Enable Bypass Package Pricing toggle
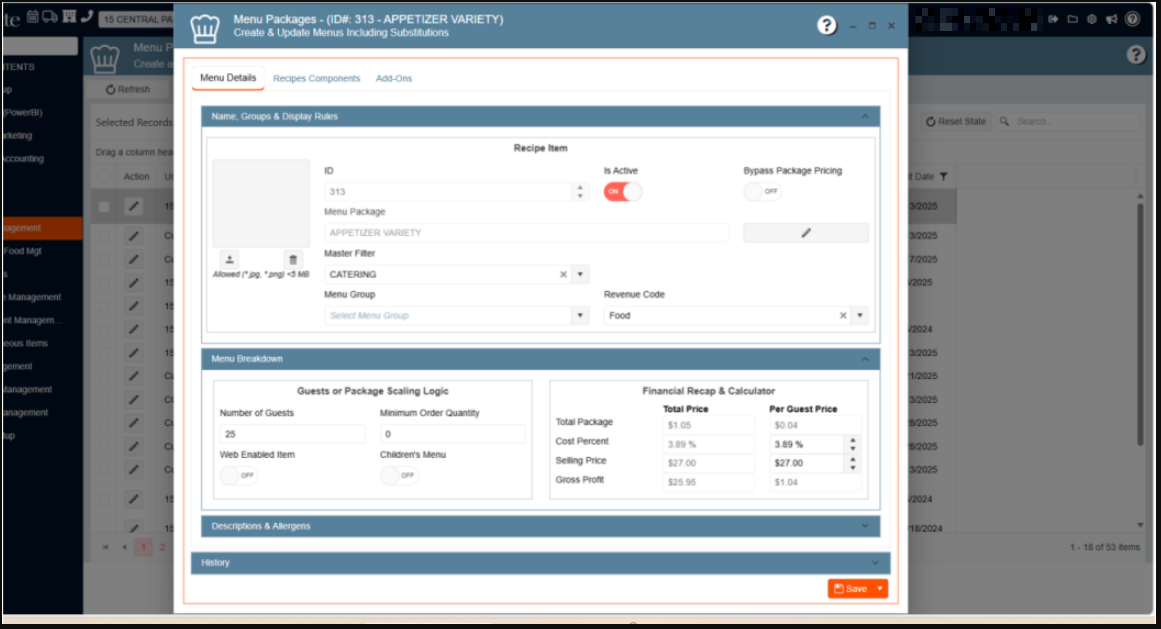The height and width of the screenshot is (629, 1161). 762,191
